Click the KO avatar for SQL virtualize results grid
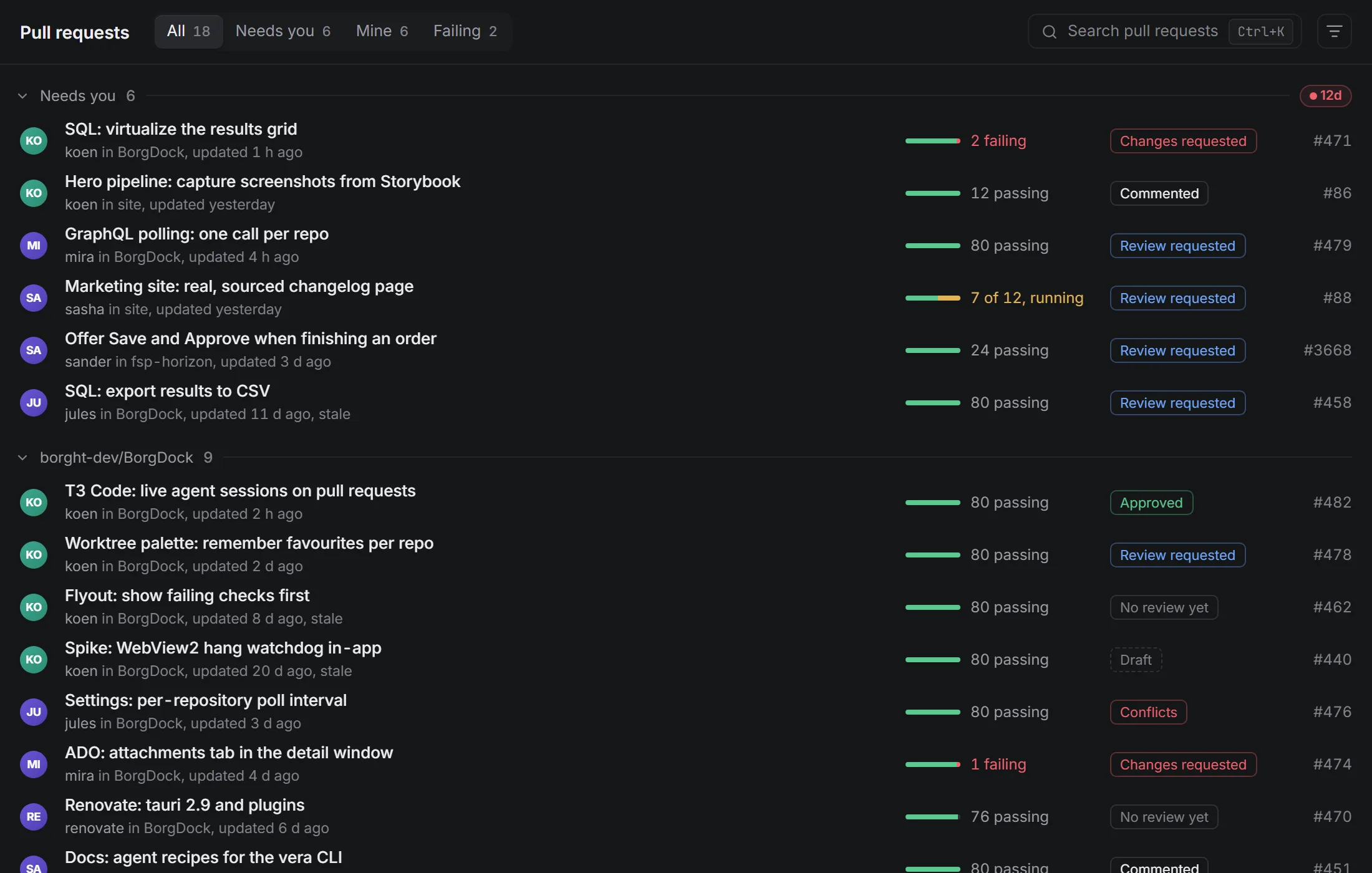The width and height of the screenshot is (1372, 873). [x=34, y=141]
